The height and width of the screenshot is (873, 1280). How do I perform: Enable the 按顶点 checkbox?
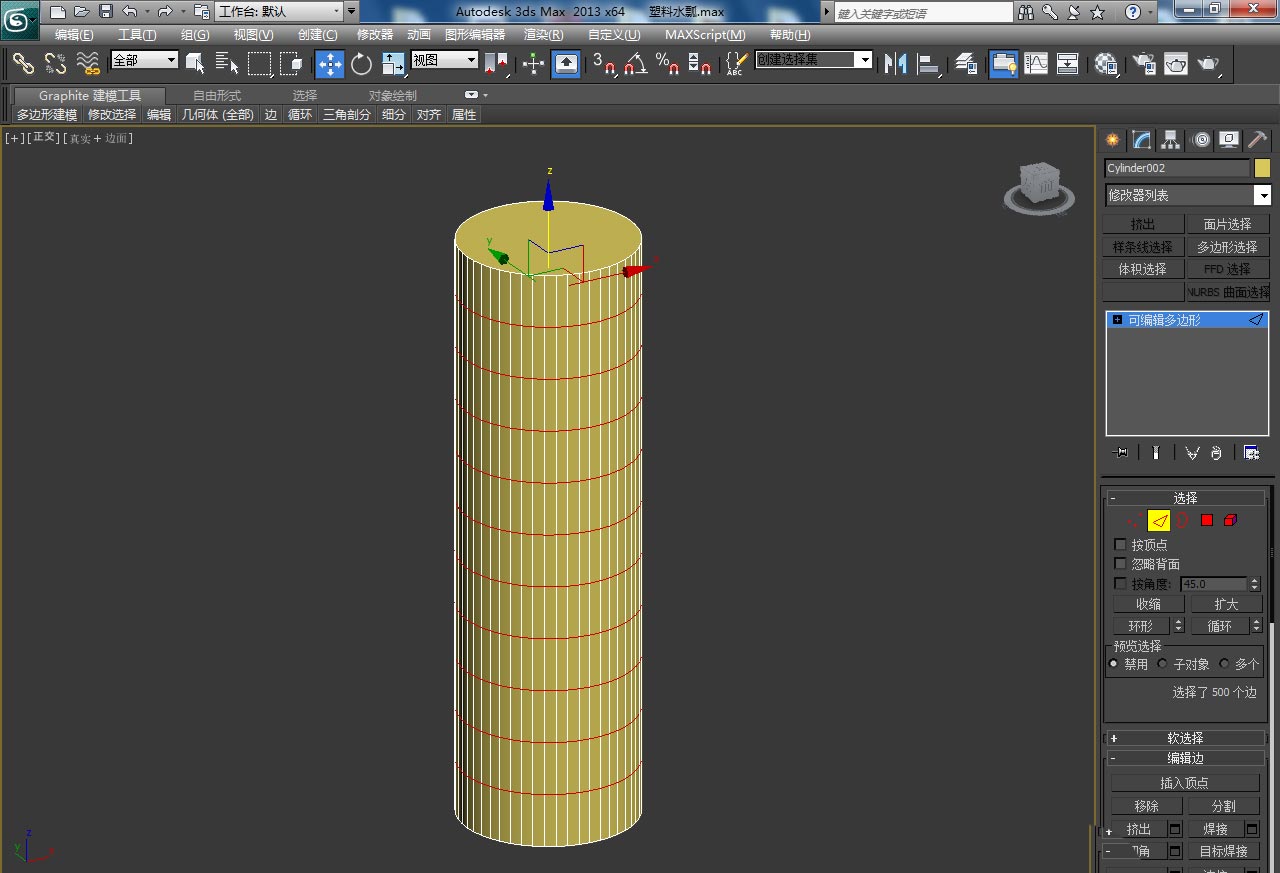[1120, 545]
